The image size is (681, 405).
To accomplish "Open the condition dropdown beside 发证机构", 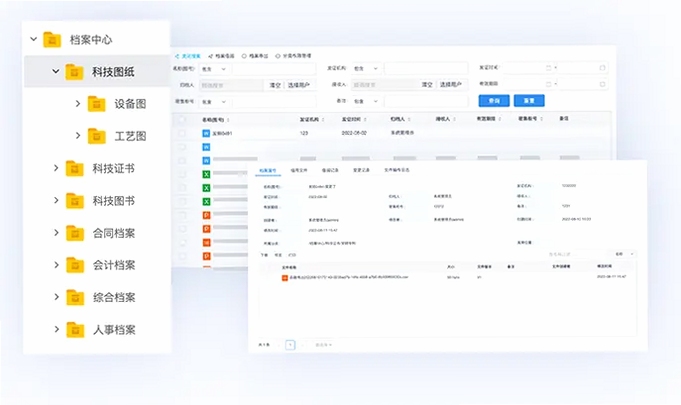I will point(367,68).
